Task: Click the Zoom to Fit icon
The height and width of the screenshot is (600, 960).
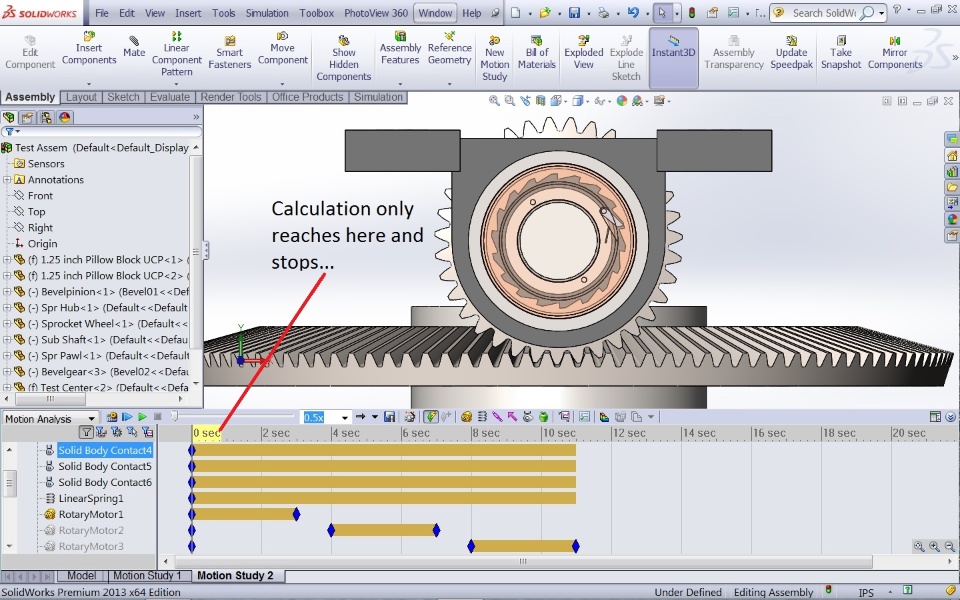Action: [493, 100]
